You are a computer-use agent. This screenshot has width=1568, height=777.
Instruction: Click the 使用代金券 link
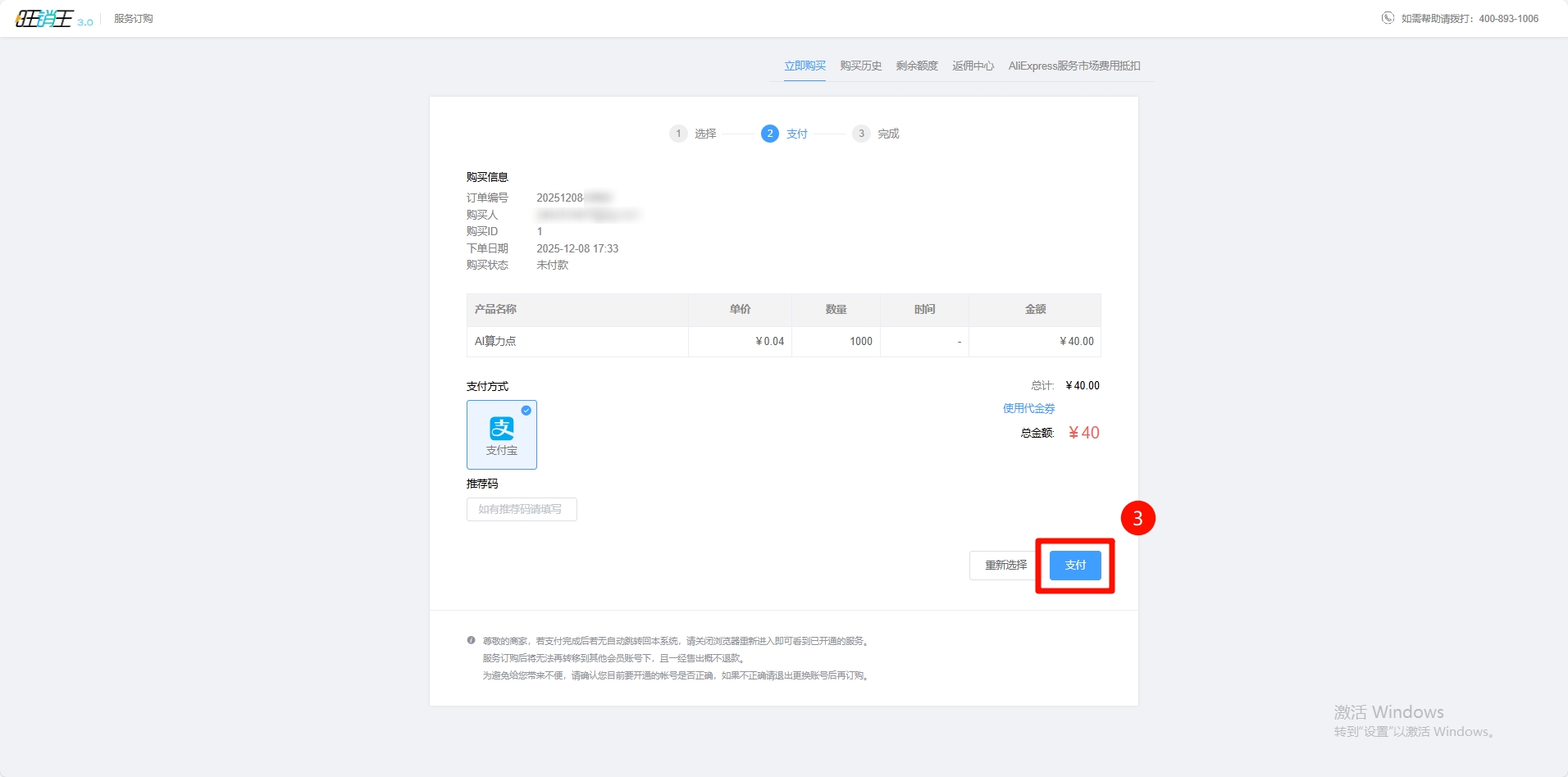pos(1028,408)
